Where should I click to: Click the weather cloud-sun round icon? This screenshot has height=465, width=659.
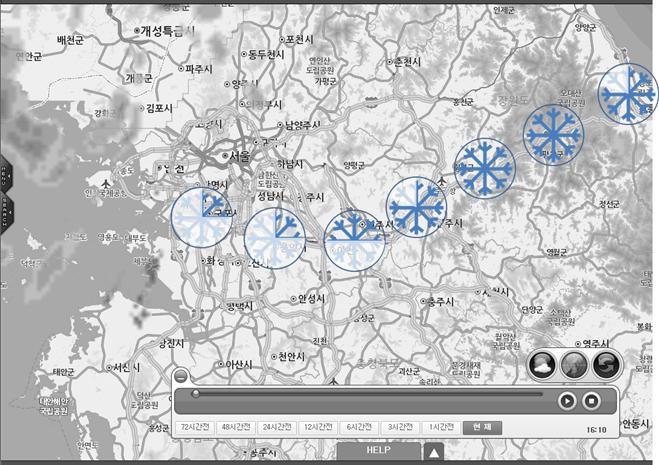544,364
